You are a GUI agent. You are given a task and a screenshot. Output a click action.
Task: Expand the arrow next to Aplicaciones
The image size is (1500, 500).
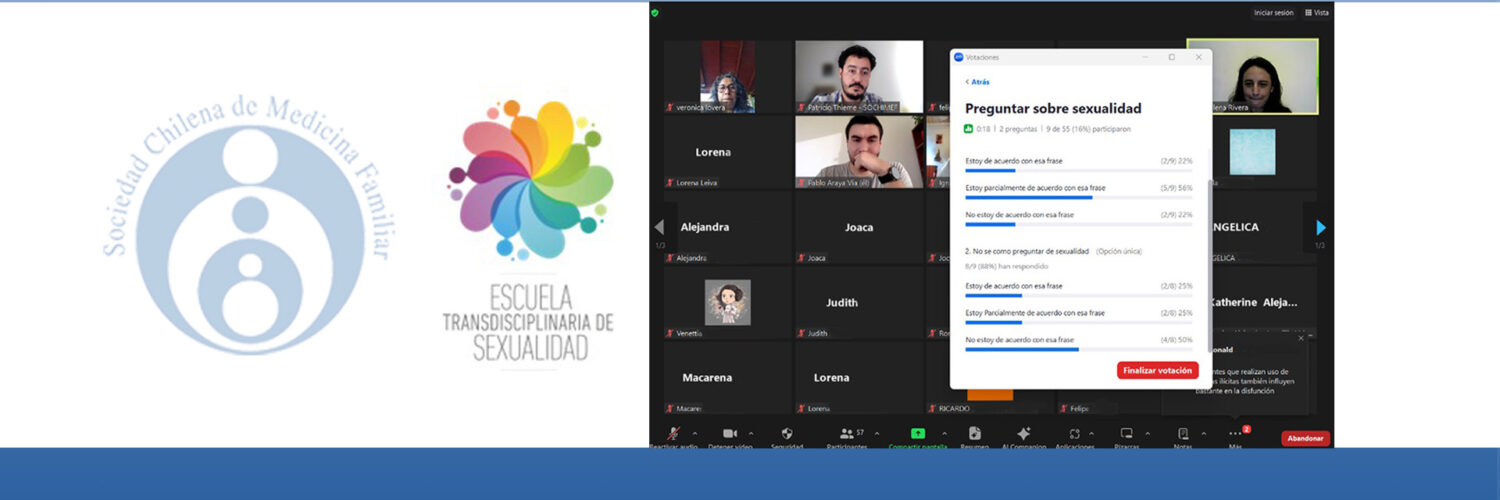[x=1091, y=433]
